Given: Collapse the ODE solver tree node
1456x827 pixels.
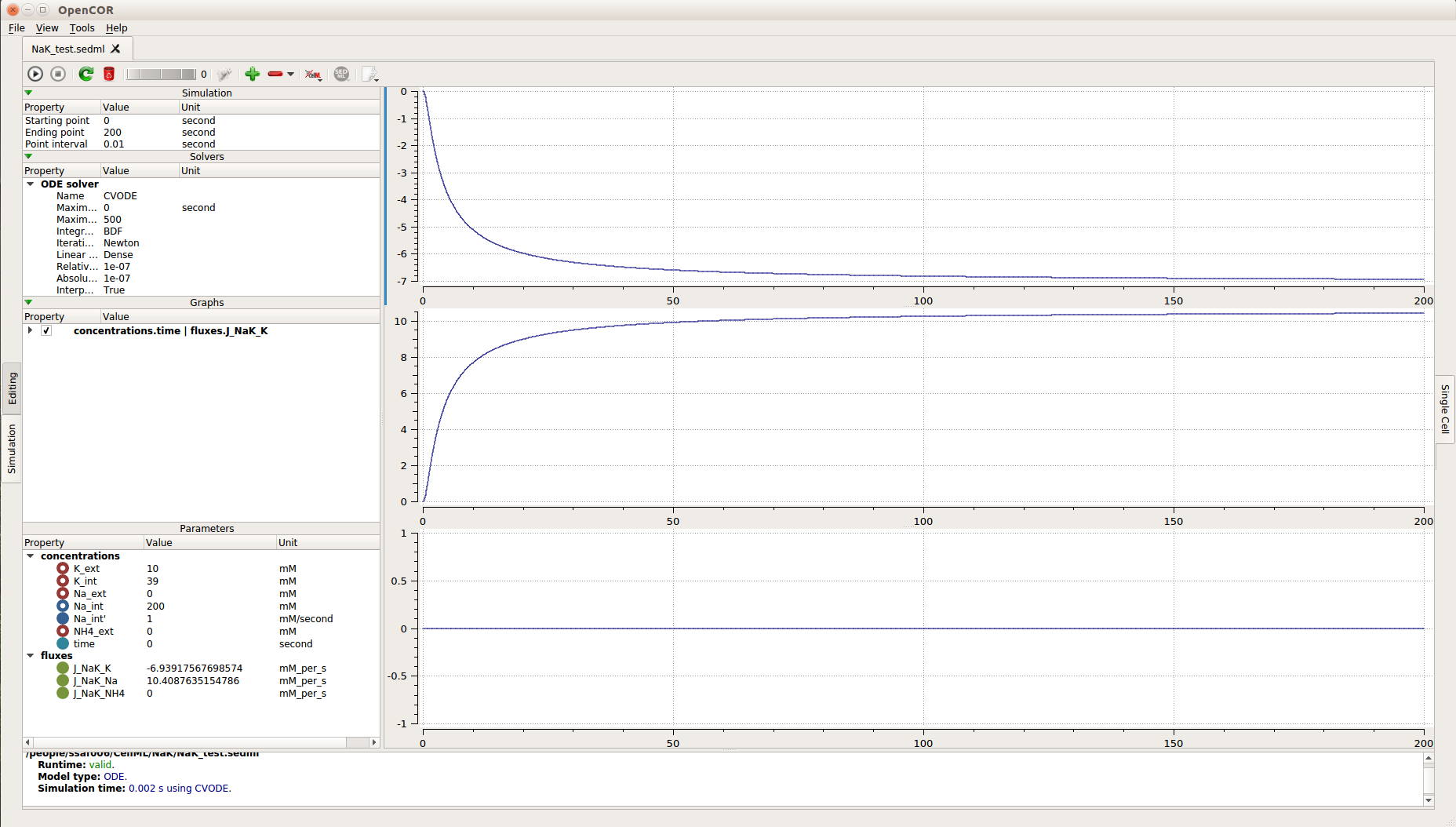Looking at the screenshot, I should click(31, 184).
